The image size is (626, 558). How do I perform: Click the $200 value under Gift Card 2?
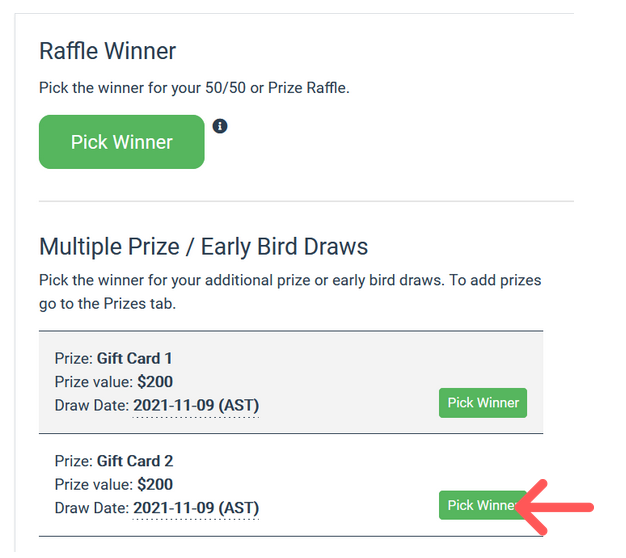tap(155, 485)
